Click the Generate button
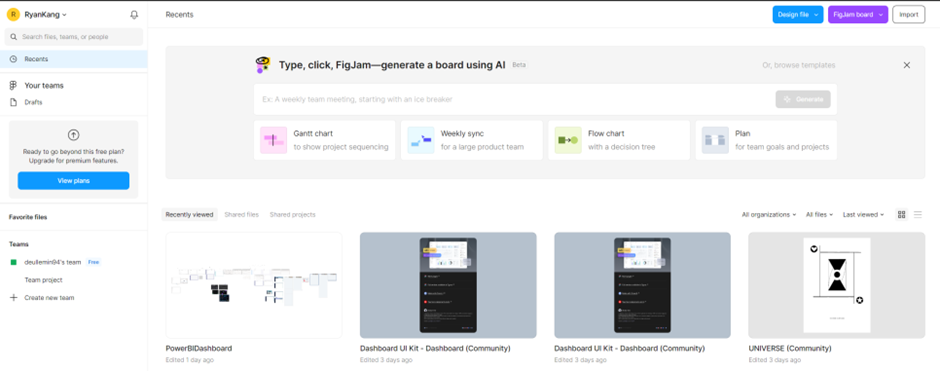The height and width of the screenshot is (371, 940). click(x=803, y=99)
